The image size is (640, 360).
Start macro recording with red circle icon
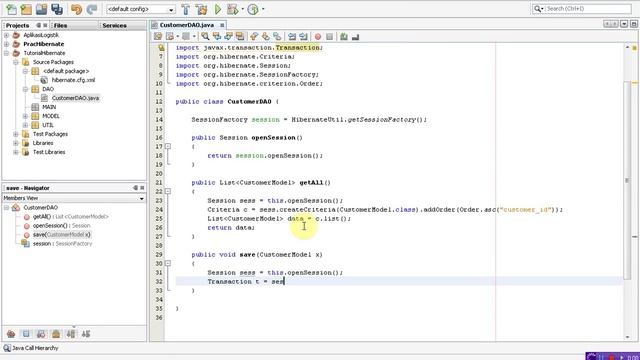click(318, 37)
